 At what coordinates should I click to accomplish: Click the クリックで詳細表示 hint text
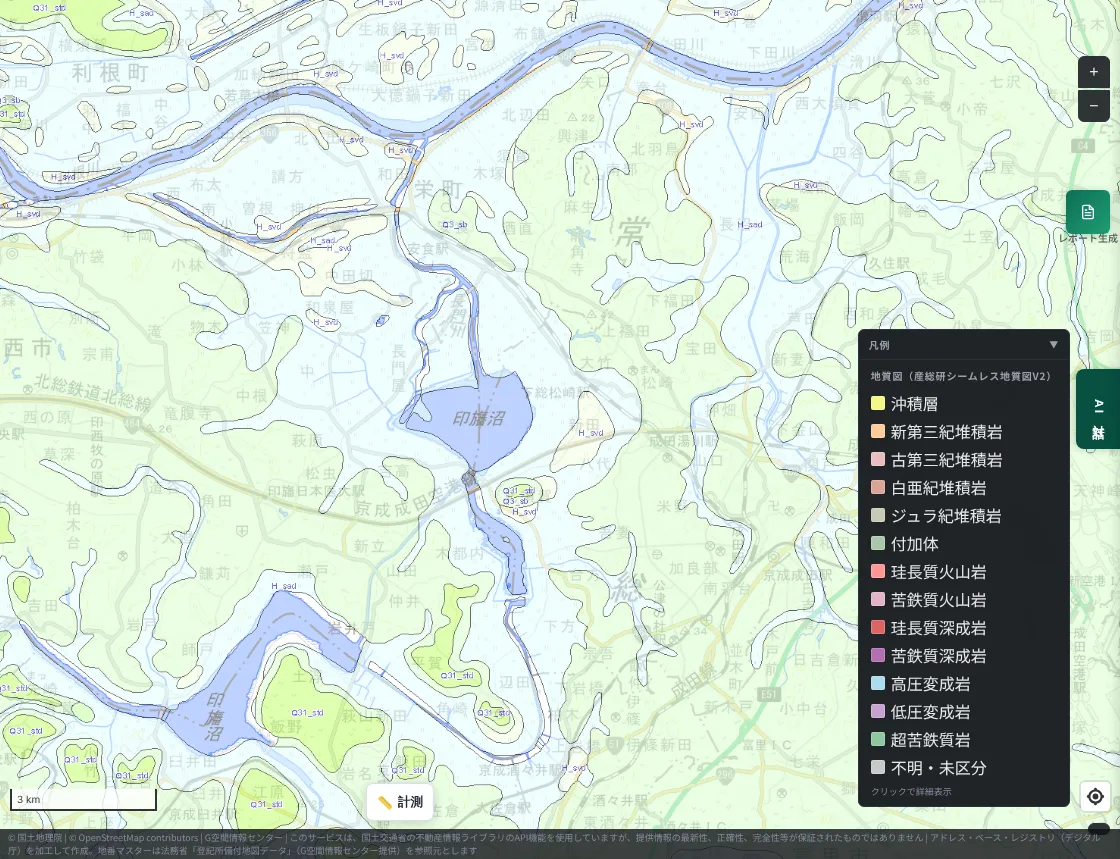[x=911, y=792]
